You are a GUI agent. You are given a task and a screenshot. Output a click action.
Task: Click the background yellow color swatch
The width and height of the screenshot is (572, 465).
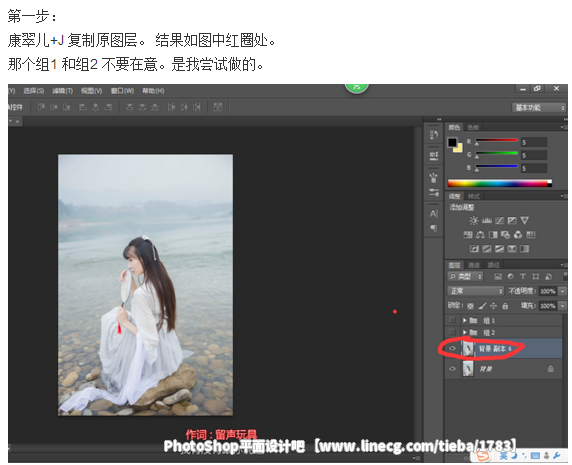tap(459, 148)
